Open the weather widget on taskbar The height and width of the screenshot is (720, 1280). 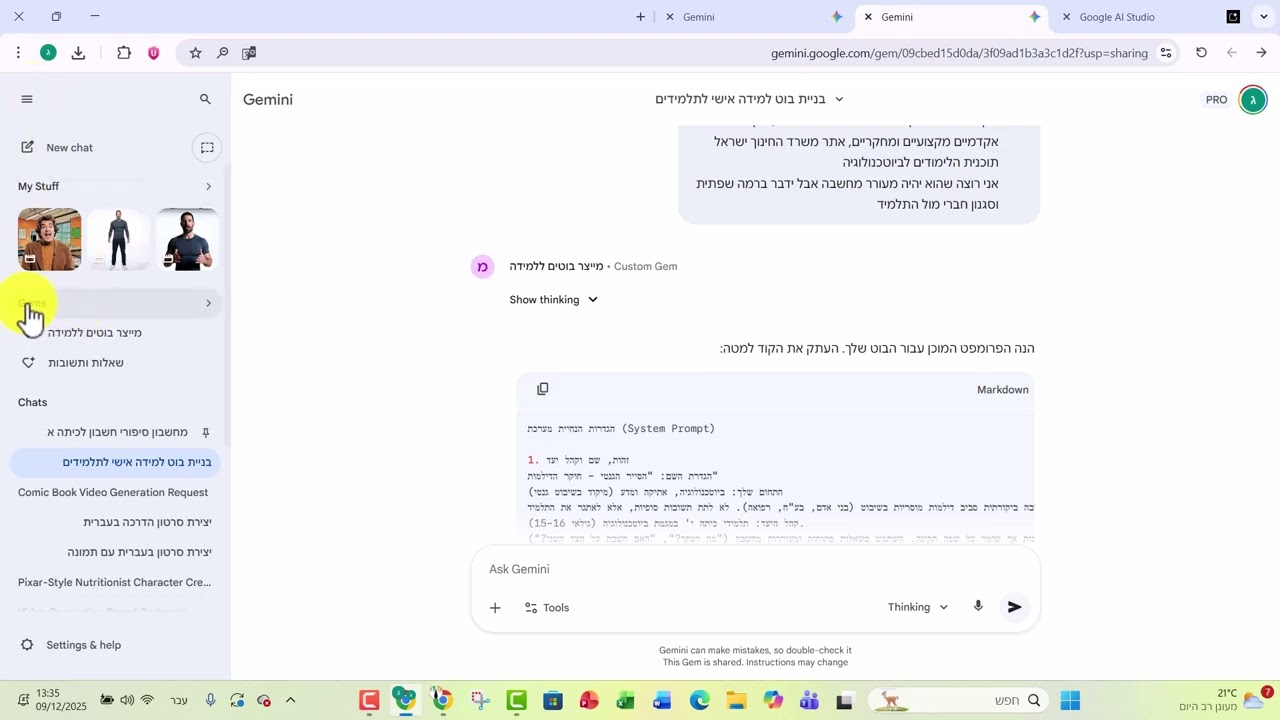(x=1226, y=700)
